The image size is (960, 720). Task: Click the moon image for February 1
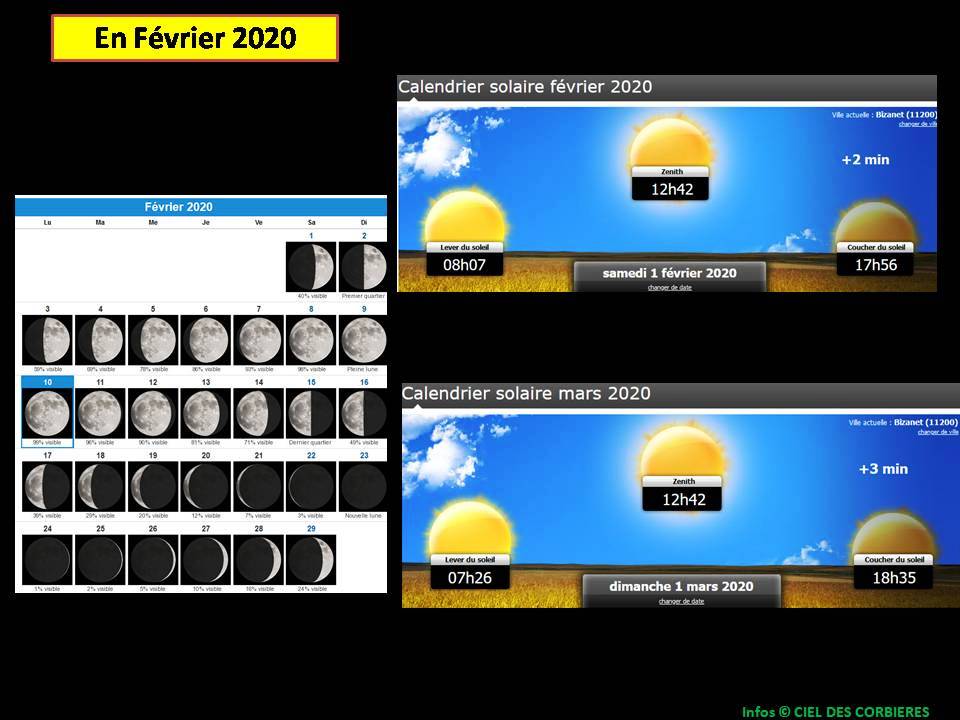[x=311, y=267]
